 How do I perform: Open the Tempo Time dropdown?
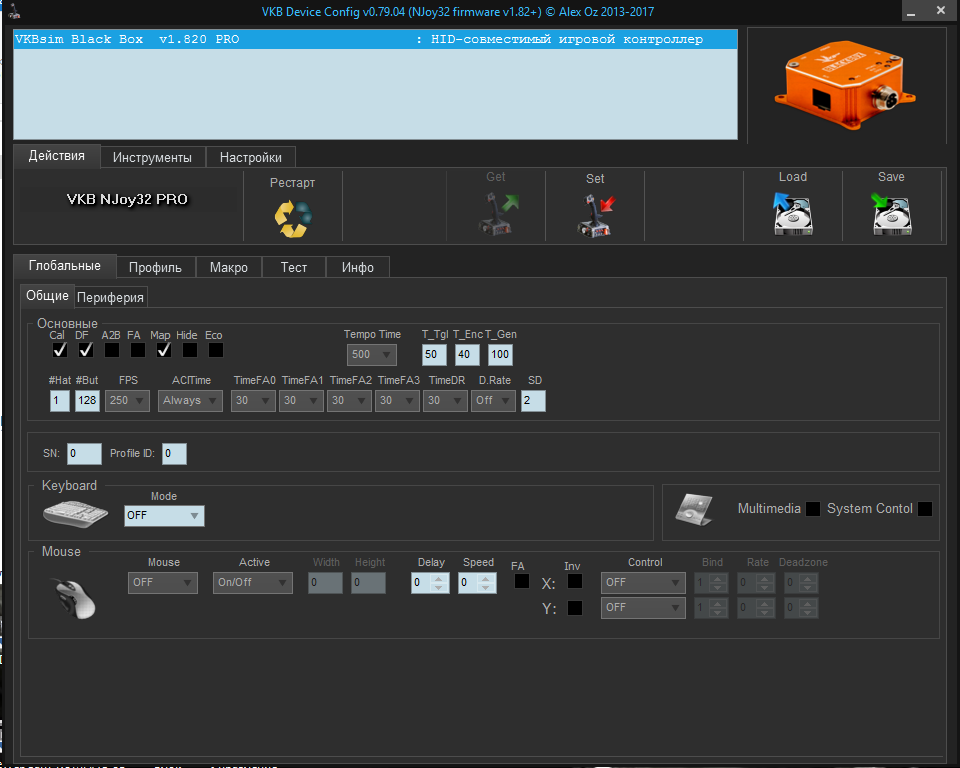372,355
